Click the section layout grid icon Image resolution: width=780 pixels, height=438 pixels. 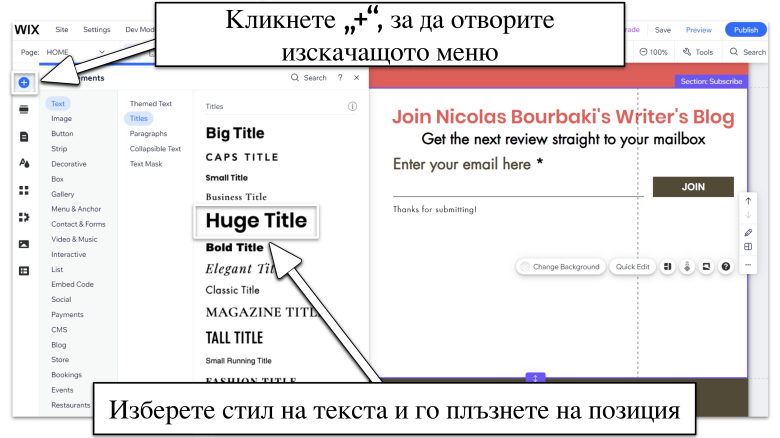pos(748,246)
